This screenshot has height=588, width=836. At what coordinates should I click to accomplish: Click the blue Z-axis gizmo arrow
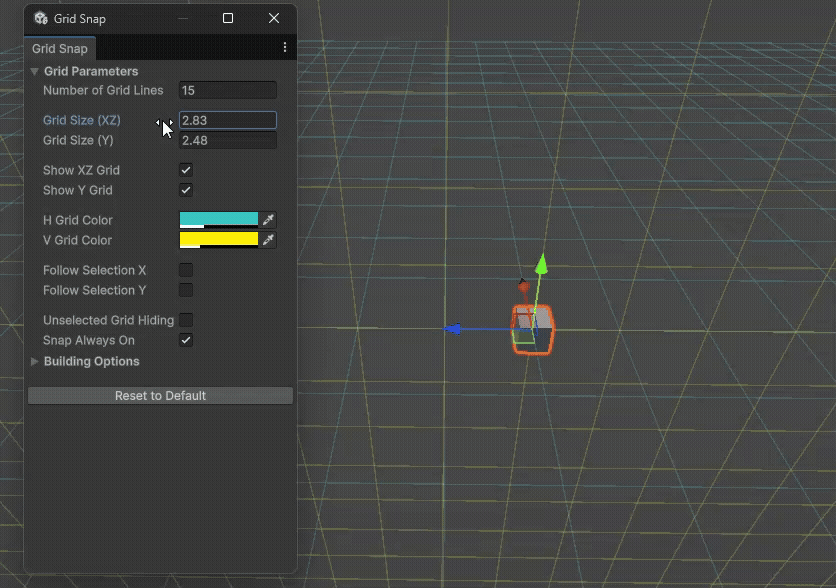click(x=453, y=329)
